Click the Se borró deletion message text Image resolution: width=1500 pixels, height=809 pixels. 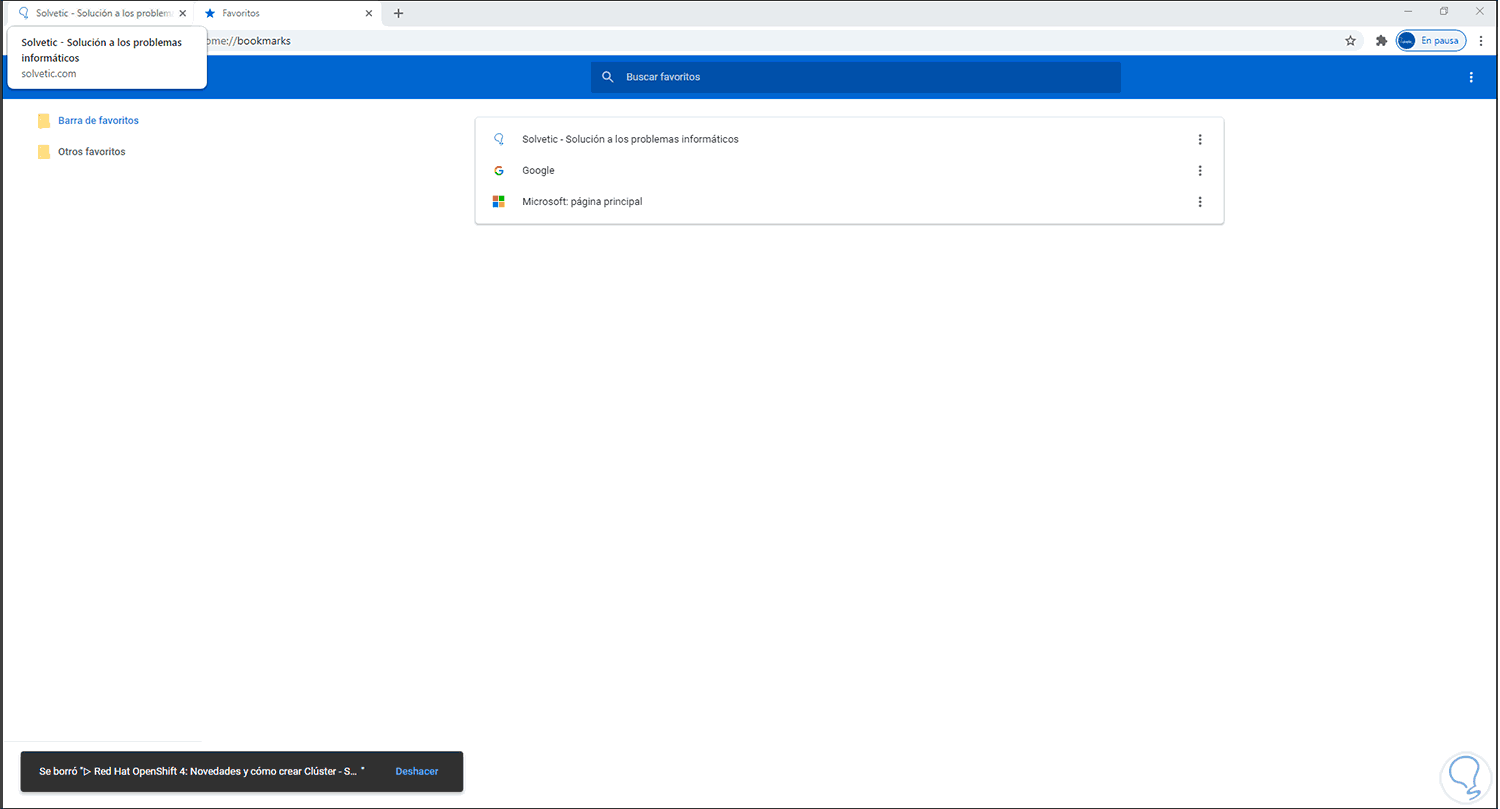point(202,771)
